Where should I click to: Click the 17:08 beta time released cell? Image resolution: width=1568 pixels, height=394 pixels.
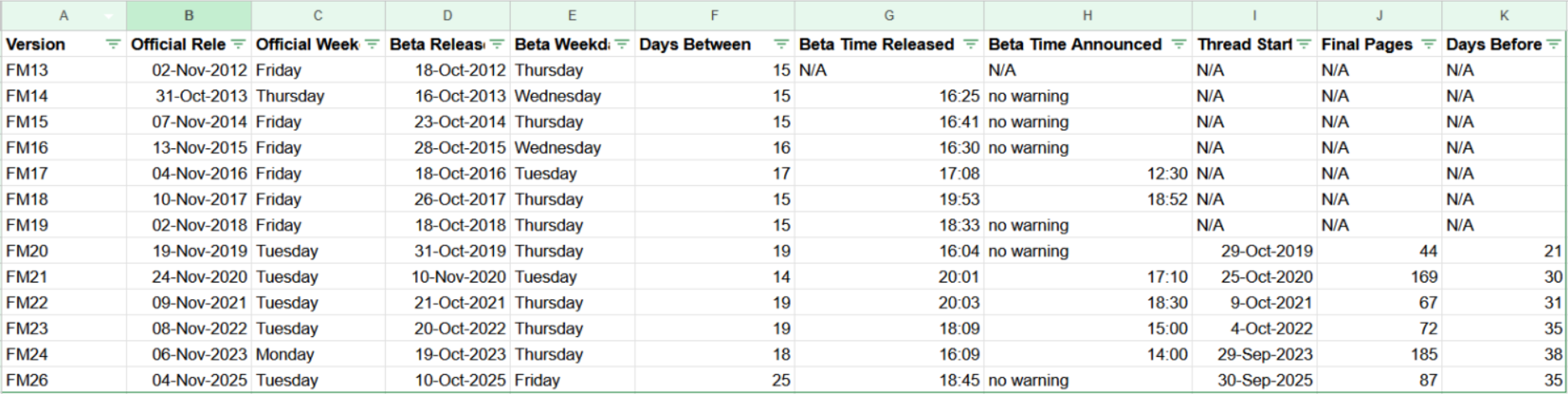pyautogui.click(x=889, y=174)
